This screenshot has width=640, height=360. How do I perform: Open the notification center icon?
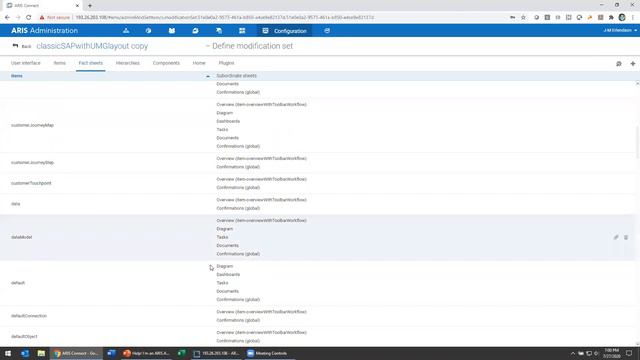(x=629, y=353)
